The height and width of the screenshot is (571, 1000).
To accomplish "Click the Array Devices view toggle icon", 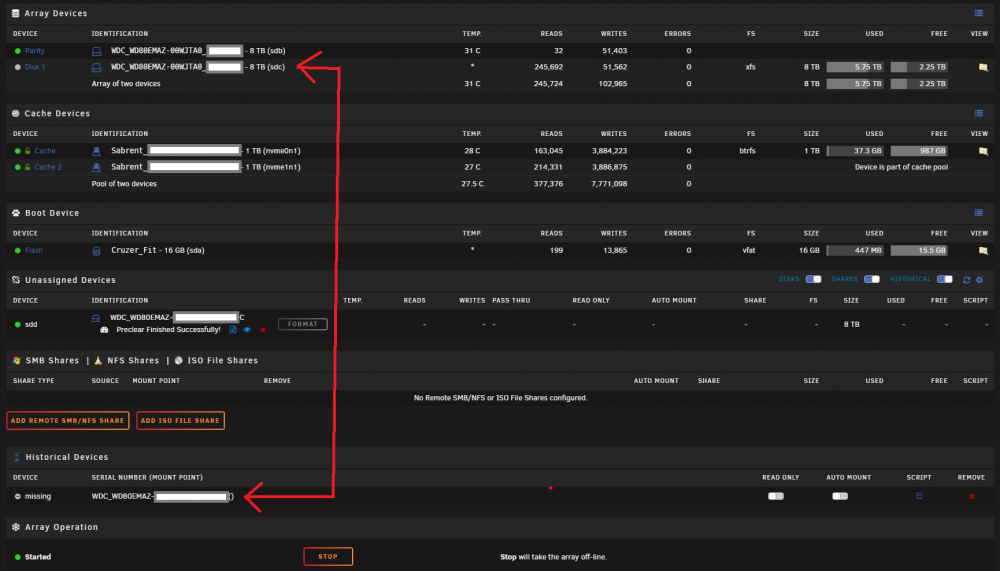I will (978, 13).
